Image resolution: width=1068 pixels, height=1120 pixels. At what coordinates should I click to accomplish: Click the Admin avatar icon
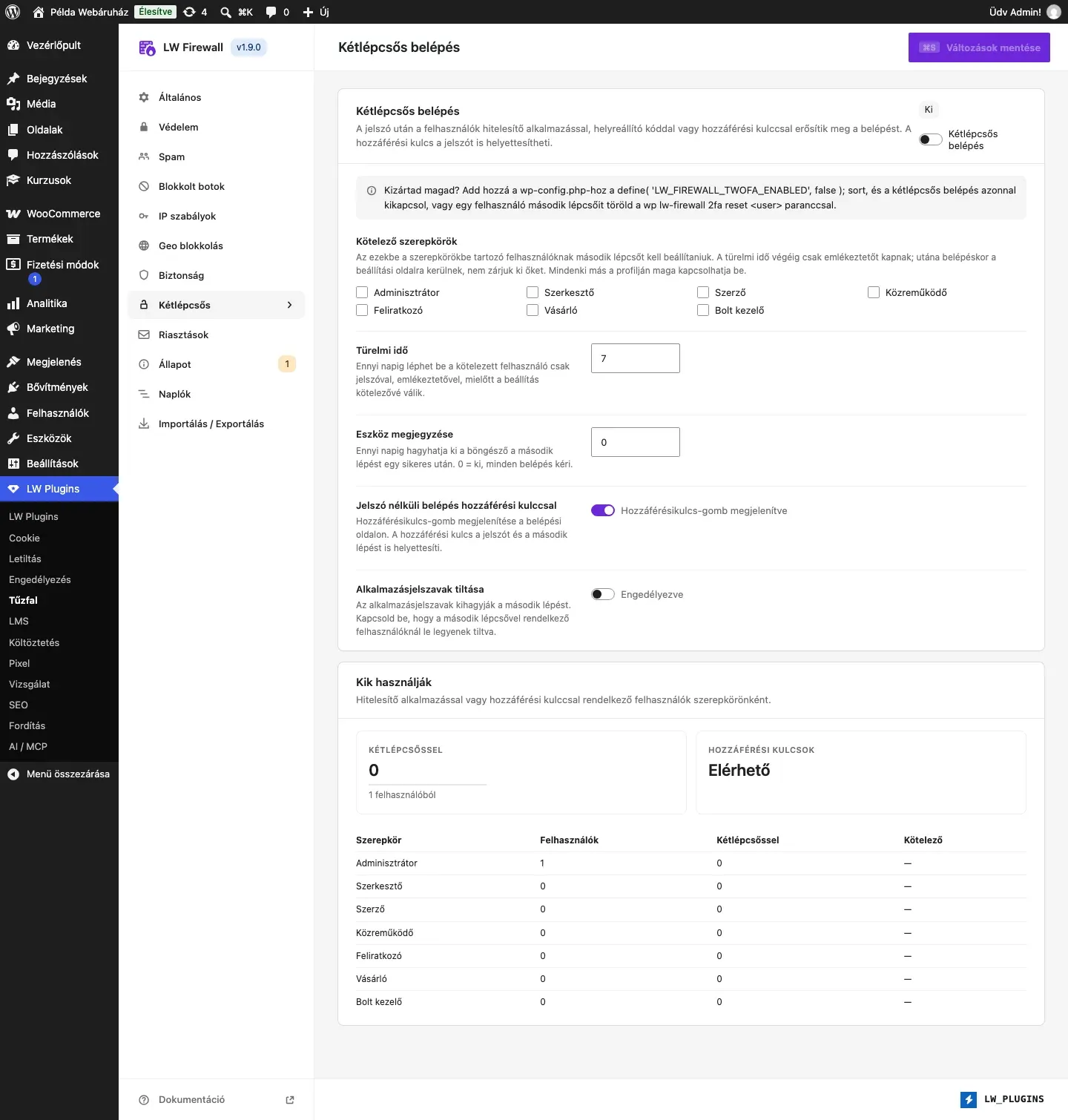pyautogui.click(x=1053, y=12)
